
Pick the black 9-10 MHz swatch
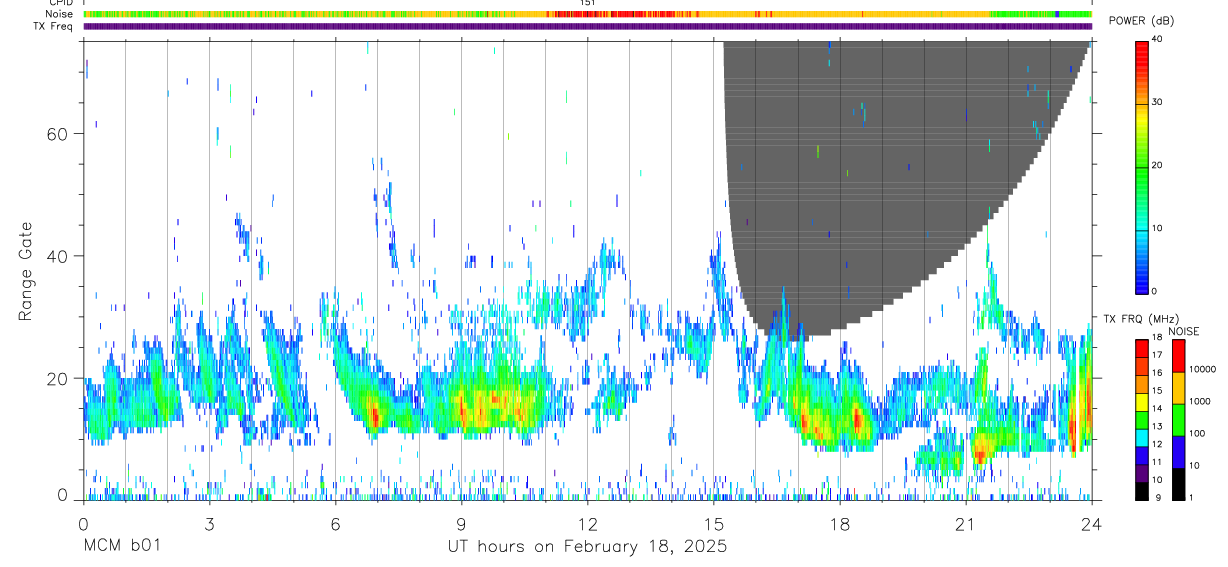(x=1142, y=490)
